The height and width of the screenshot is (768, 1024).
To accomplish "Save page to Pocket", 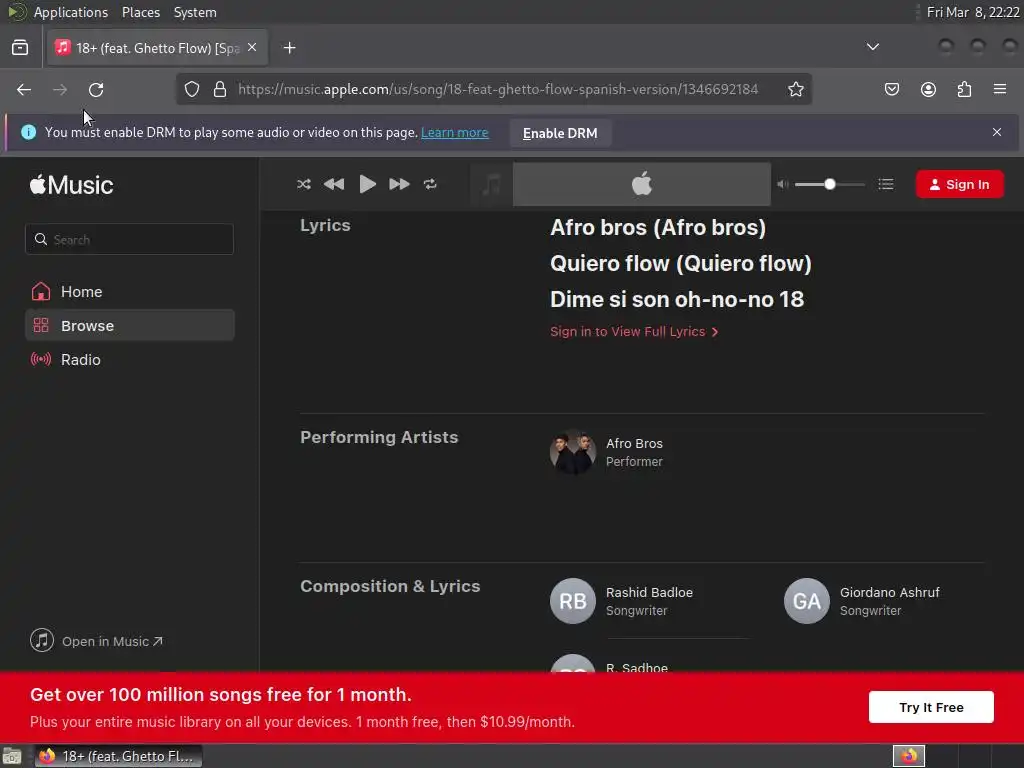I will pos(891,89).
